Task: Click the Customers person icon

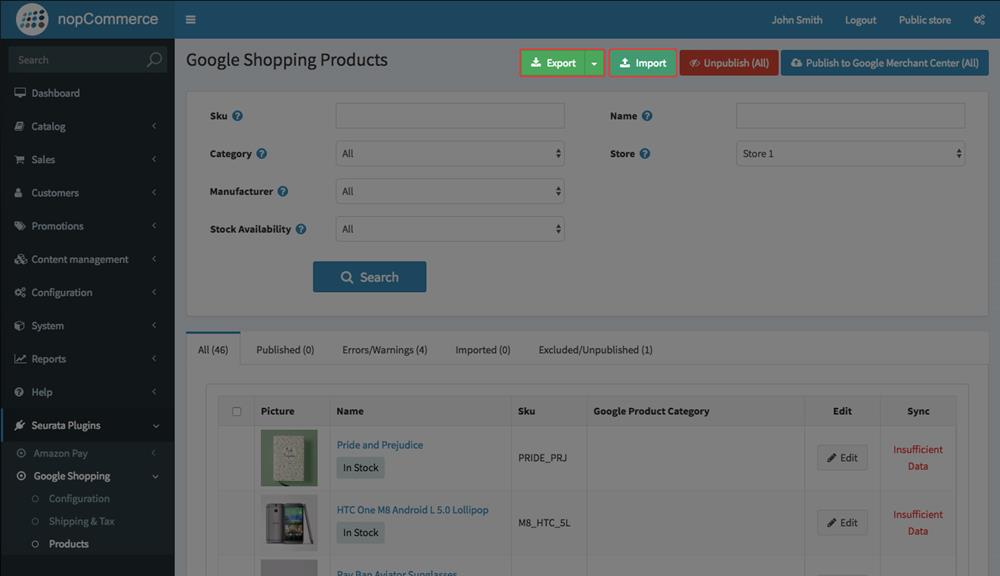Action: (x=18, y=193)
